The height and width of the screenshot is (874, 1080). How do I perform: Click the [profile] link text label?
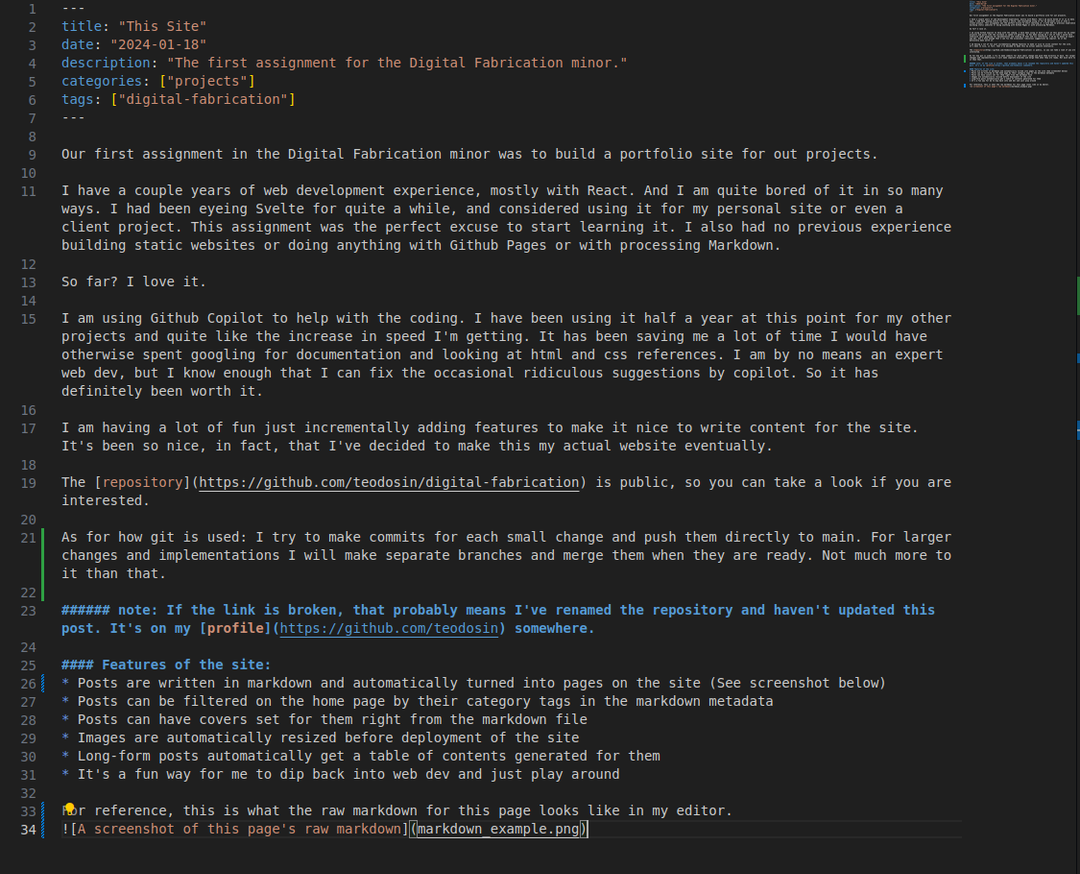(x=236, y=629)
